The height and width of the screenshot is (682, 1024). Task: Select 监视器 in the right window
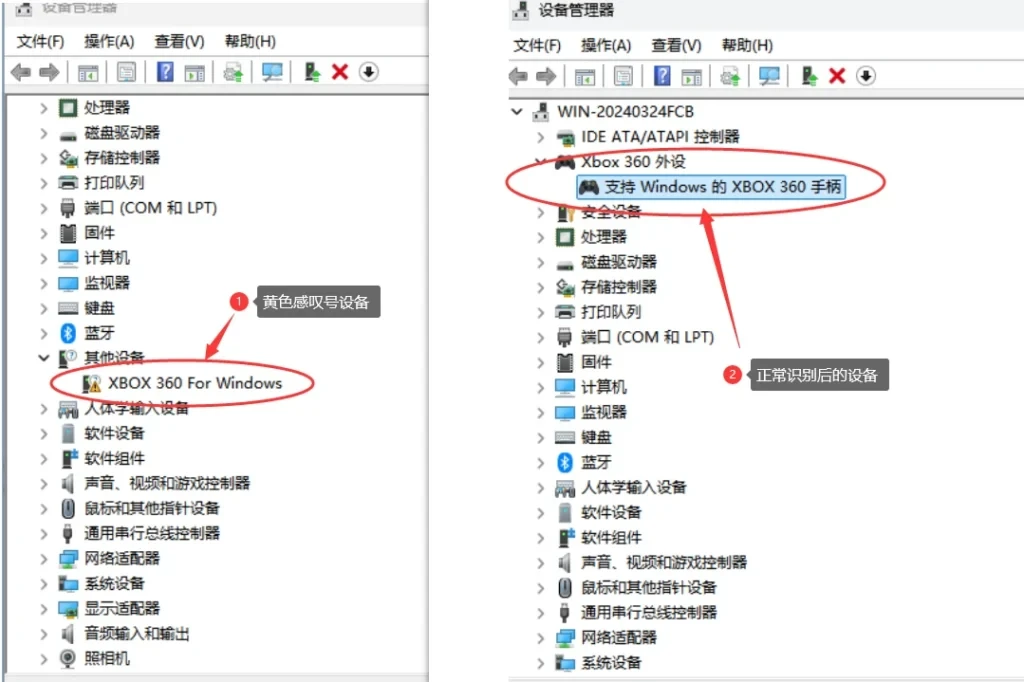click(x=603, y=412)
